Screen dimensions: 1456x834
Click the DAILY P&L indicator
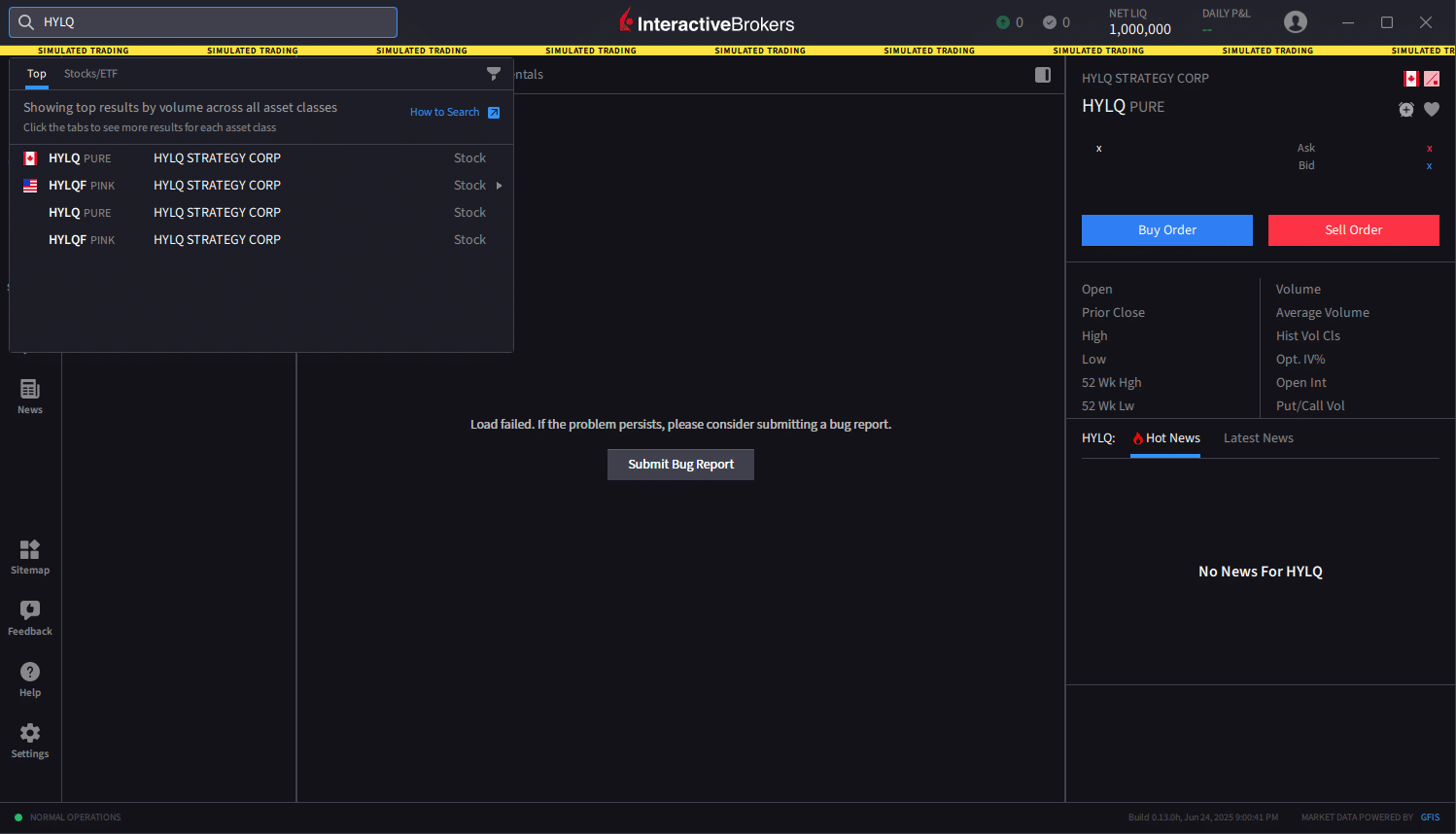pyautogui.click(x=1226, y=21)
